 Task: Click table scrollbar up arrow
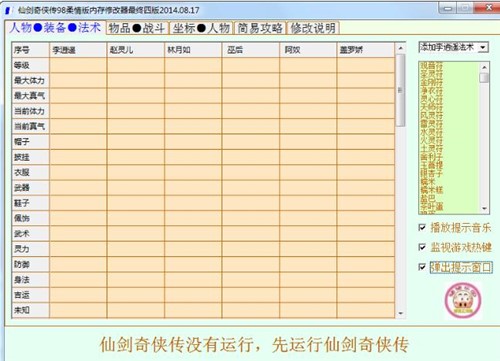pyautogui.click(x=401, y=49)
